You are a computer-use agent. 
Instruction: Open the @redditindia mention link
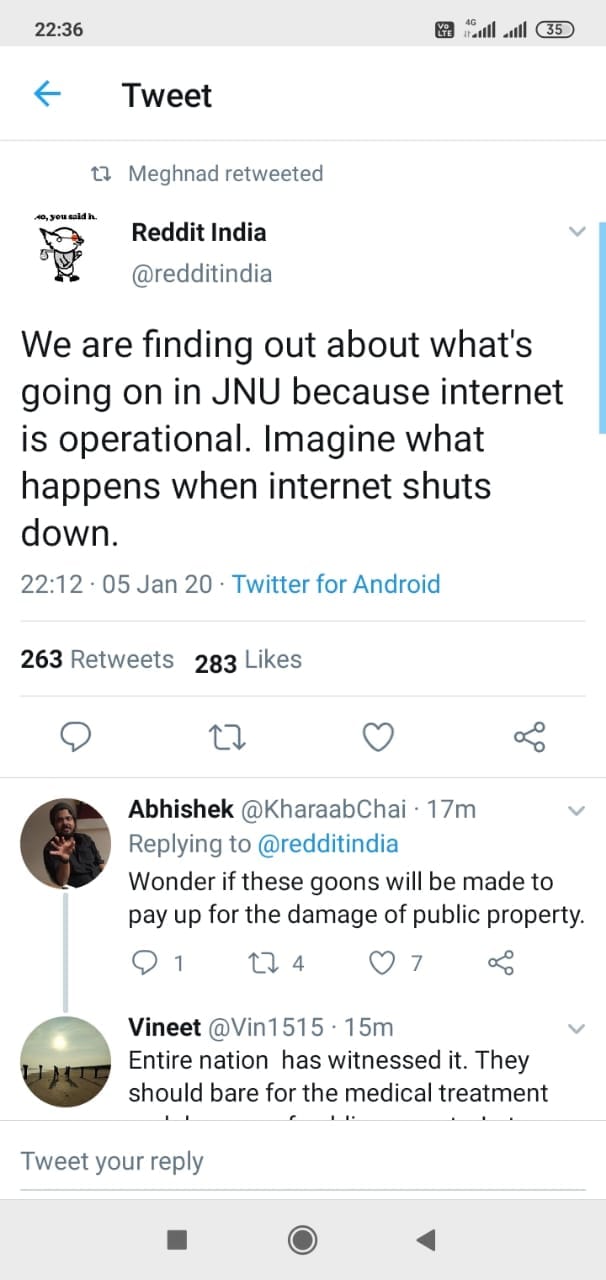tap(328, 844)
